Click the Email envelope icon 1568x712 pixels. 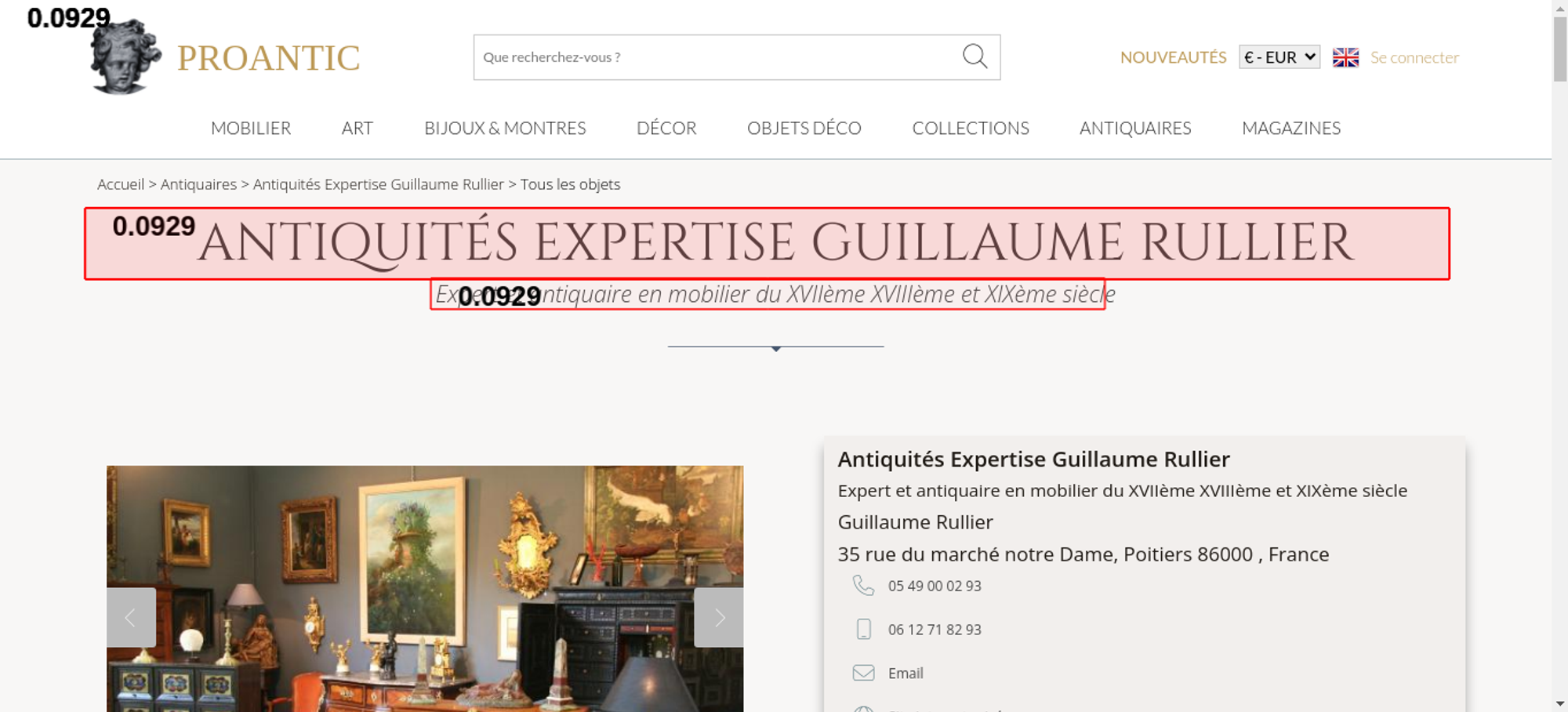pos(863,673)
